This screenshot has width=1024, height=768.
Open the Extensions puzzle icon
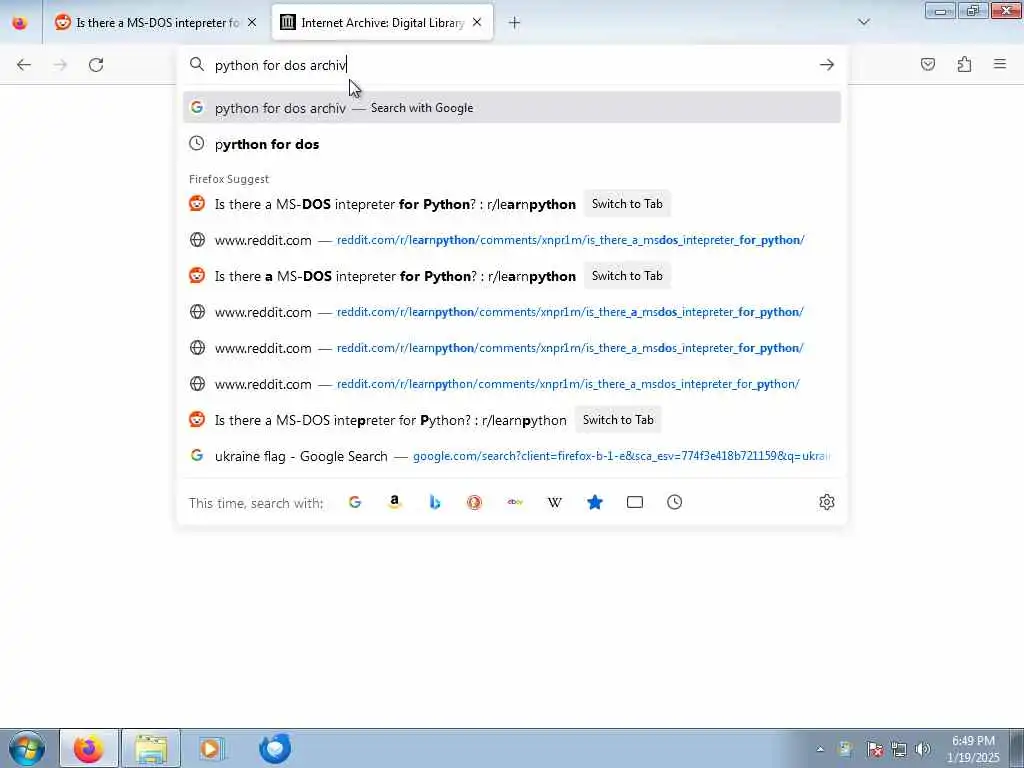(964, 64)
